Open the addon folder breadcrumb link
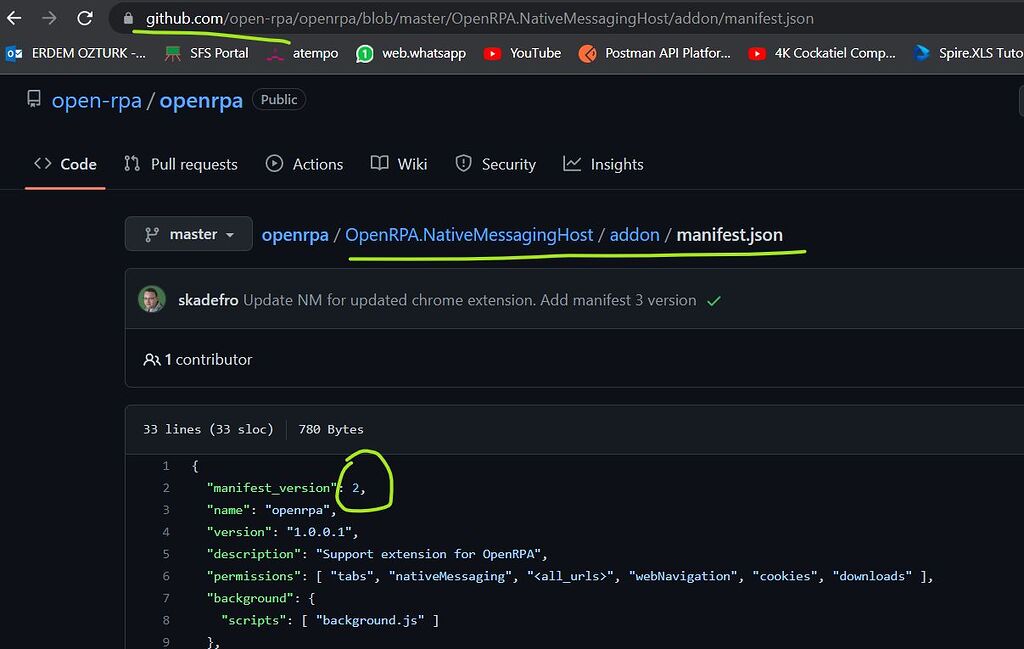1024x649 pixels. [x=634, y=233]
